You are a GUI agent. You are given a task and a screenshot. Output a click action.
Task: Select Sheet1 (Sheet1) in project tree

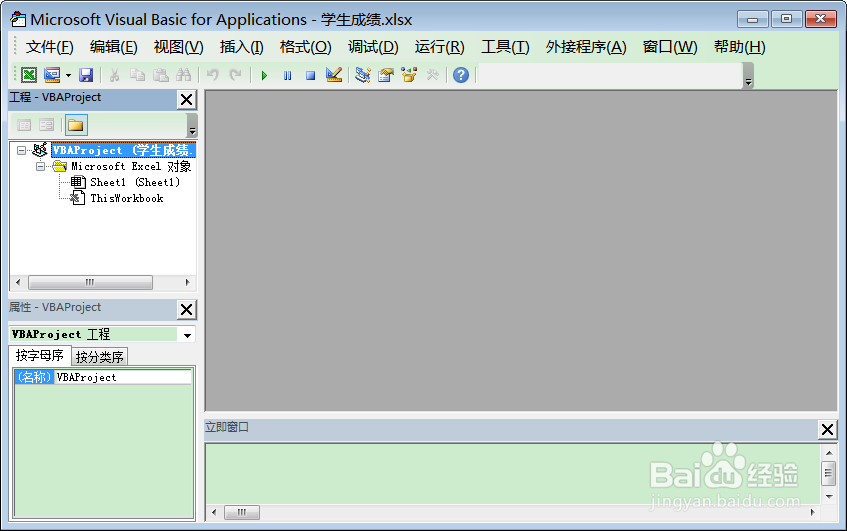click(135, 183)
